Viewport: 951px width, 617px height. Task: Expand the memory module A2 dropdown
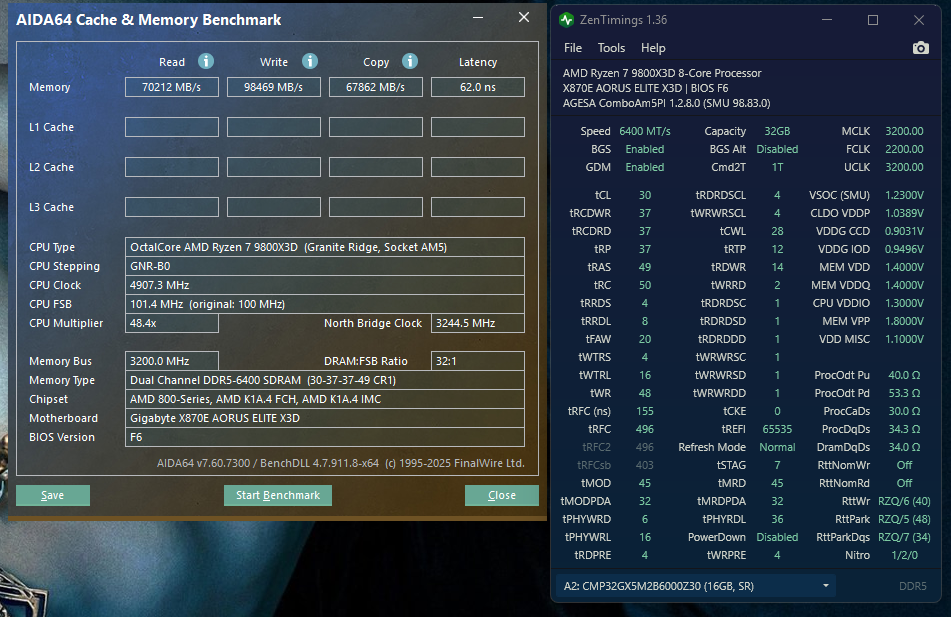coord(826,586)
